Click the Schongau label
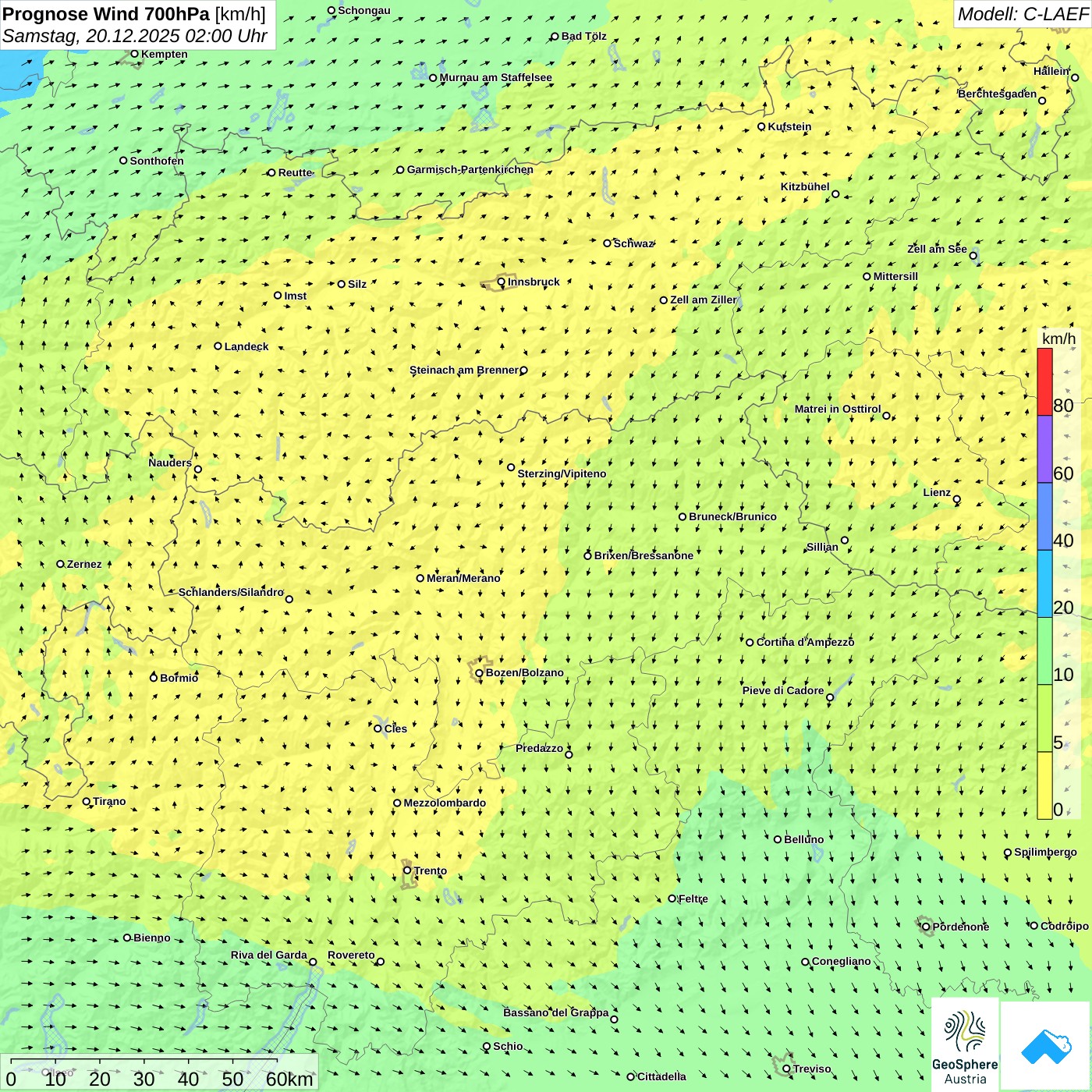The width and height of the screenshot is (1092, 1092). tap(364, 10)
